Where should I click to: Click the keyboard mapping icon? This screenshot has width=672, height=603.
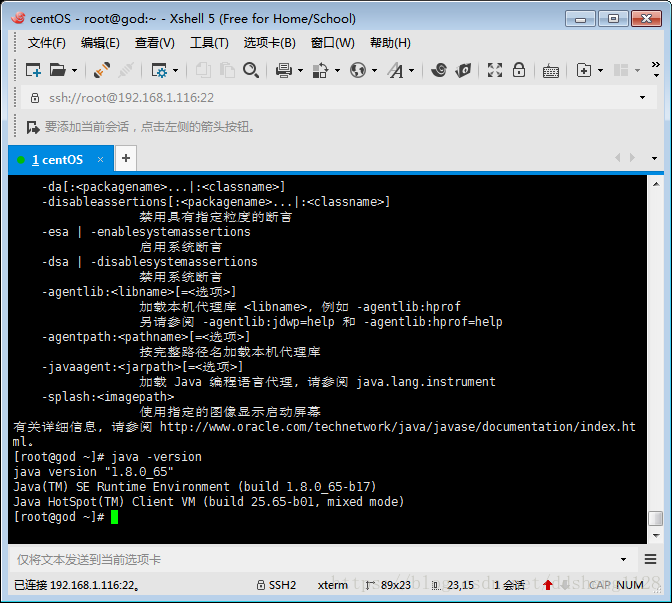551,71
